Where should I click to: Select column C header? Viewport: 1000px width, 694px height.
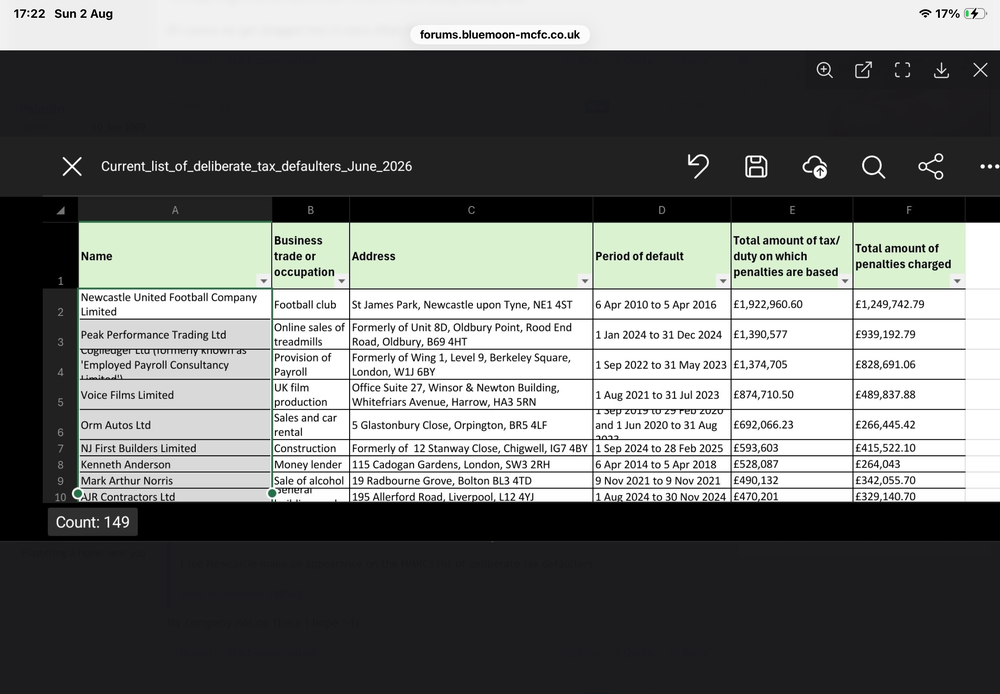[471, 210]
